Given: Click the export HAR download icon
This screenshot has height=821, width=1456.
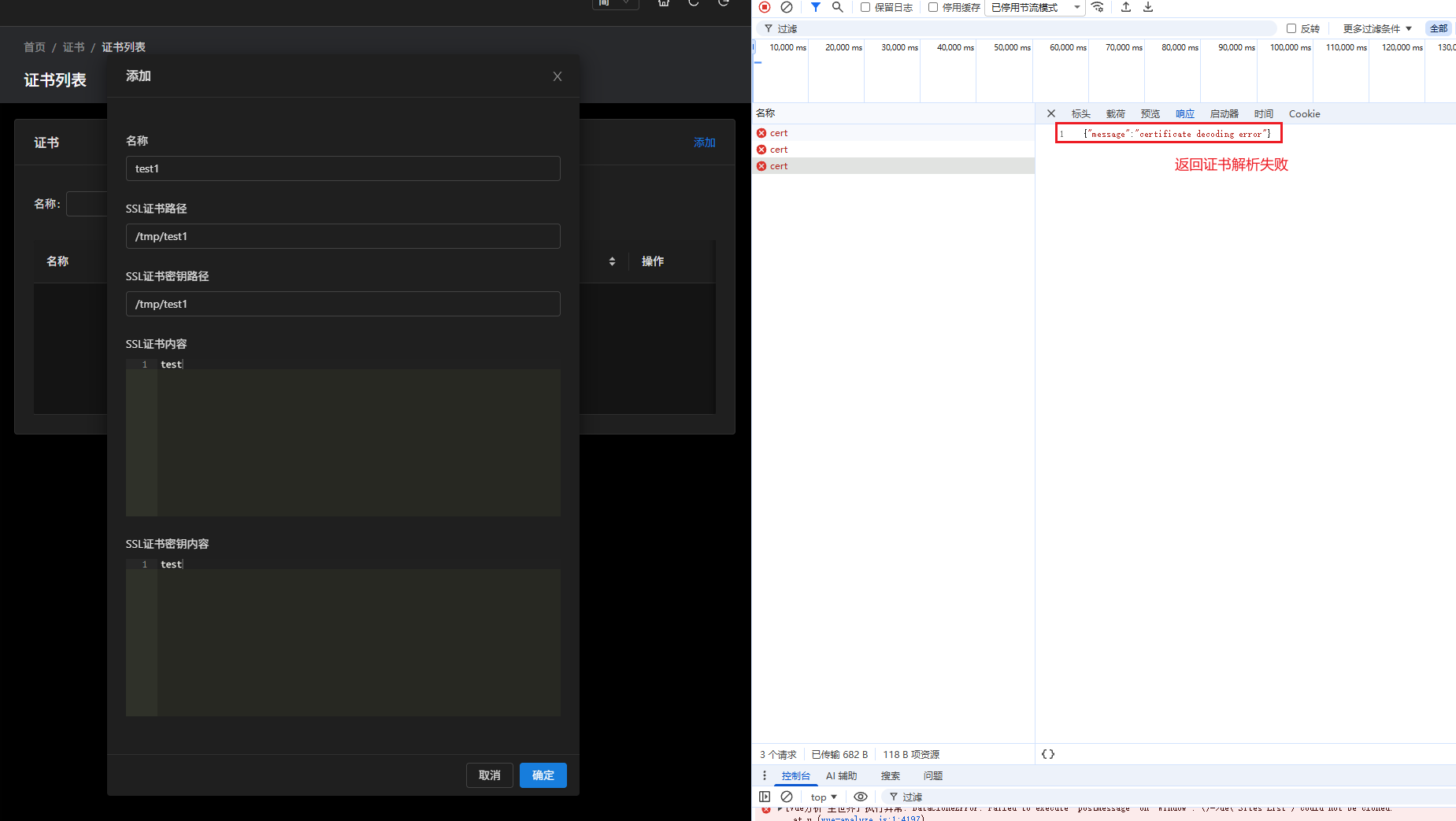Looking at the screenshot, I should pos(1148,7).
